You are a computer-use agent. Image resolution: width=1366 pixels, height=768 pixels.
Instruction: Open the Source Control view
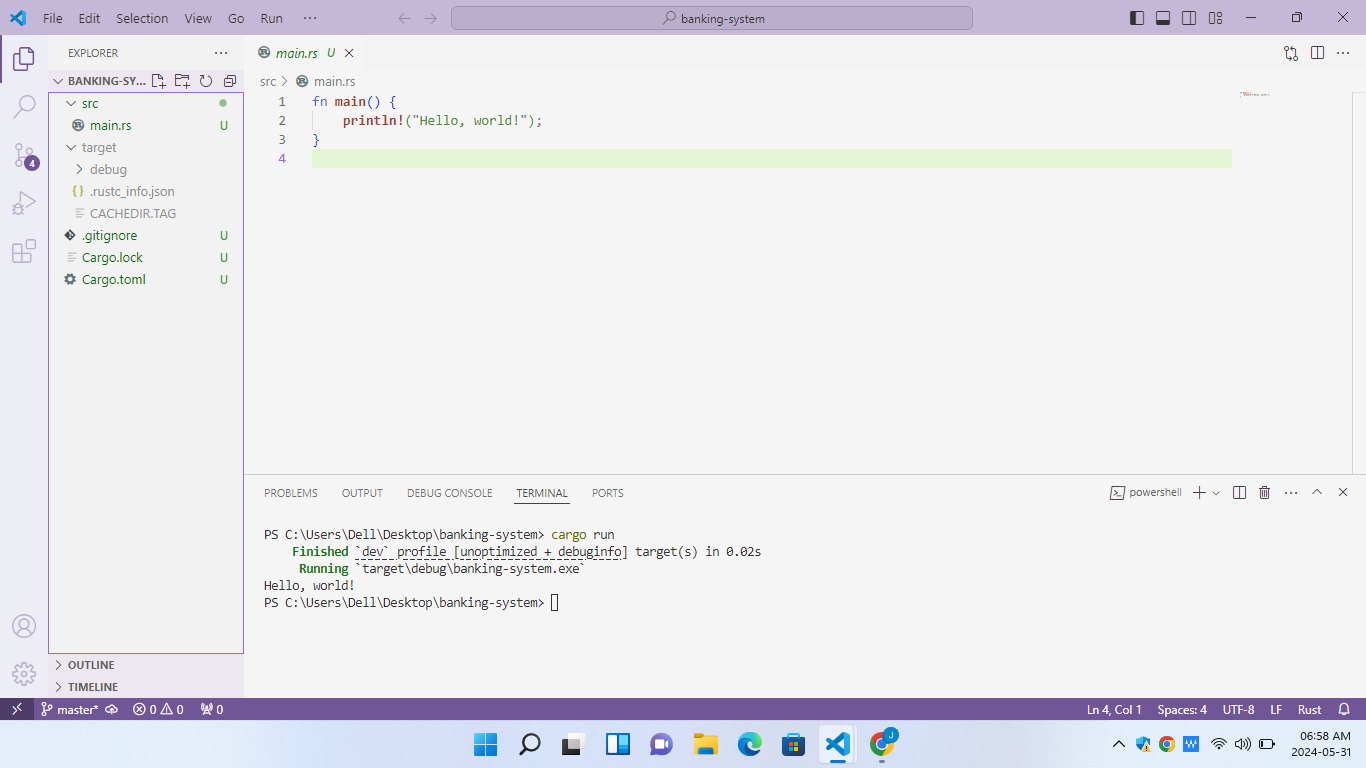(x=24, y=155)
